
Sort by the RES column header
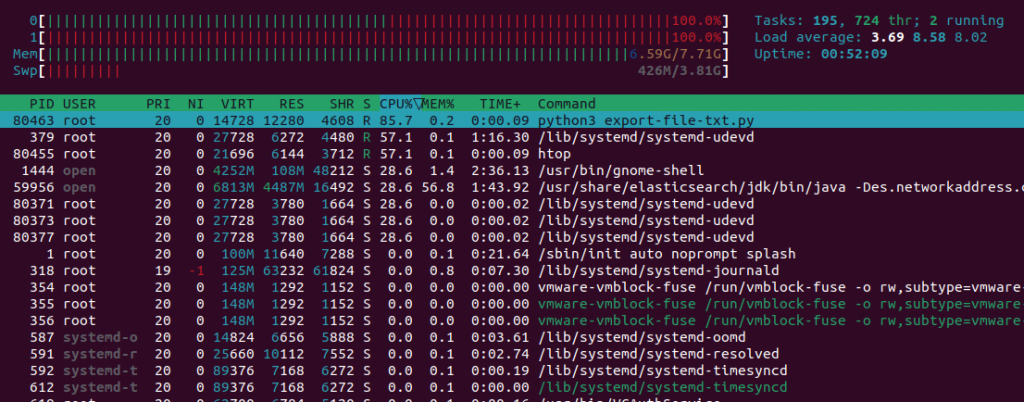click(x=291, y=104)
